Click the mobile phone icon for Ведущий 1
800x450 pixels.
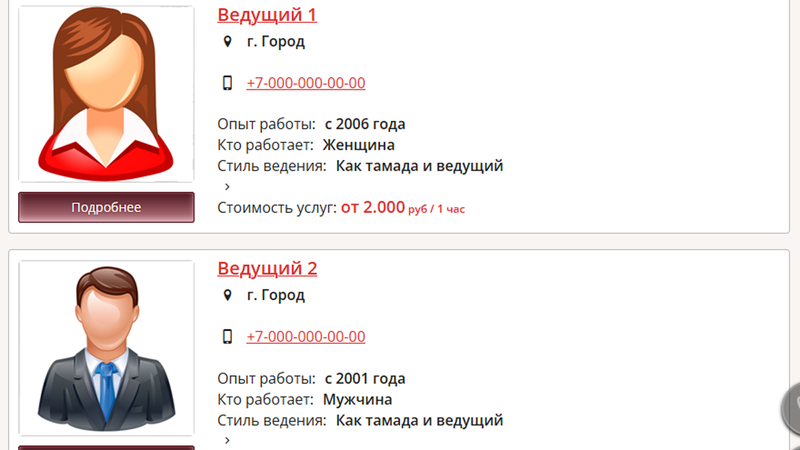point(228,83)
